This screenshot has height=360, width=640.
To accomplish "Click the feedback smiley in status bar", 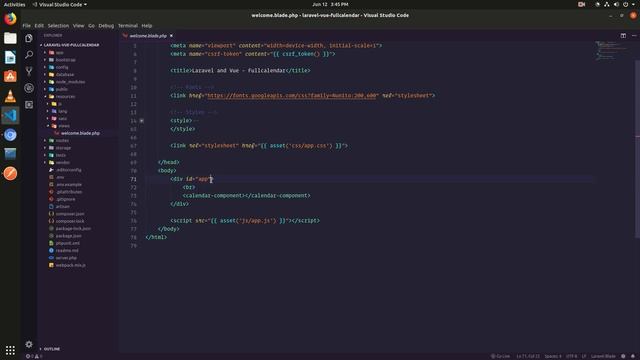I will pos(623,356).
